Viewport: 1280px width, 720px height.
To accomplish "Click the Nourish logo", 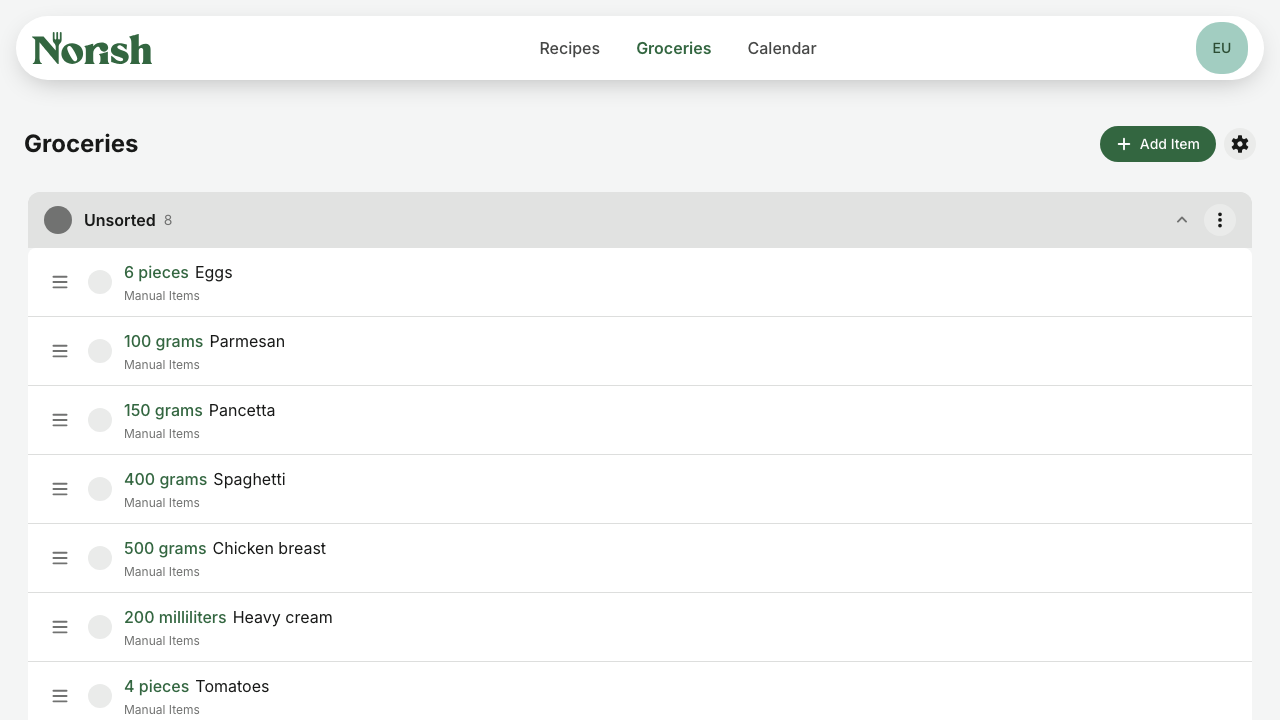I will [92, 48].
